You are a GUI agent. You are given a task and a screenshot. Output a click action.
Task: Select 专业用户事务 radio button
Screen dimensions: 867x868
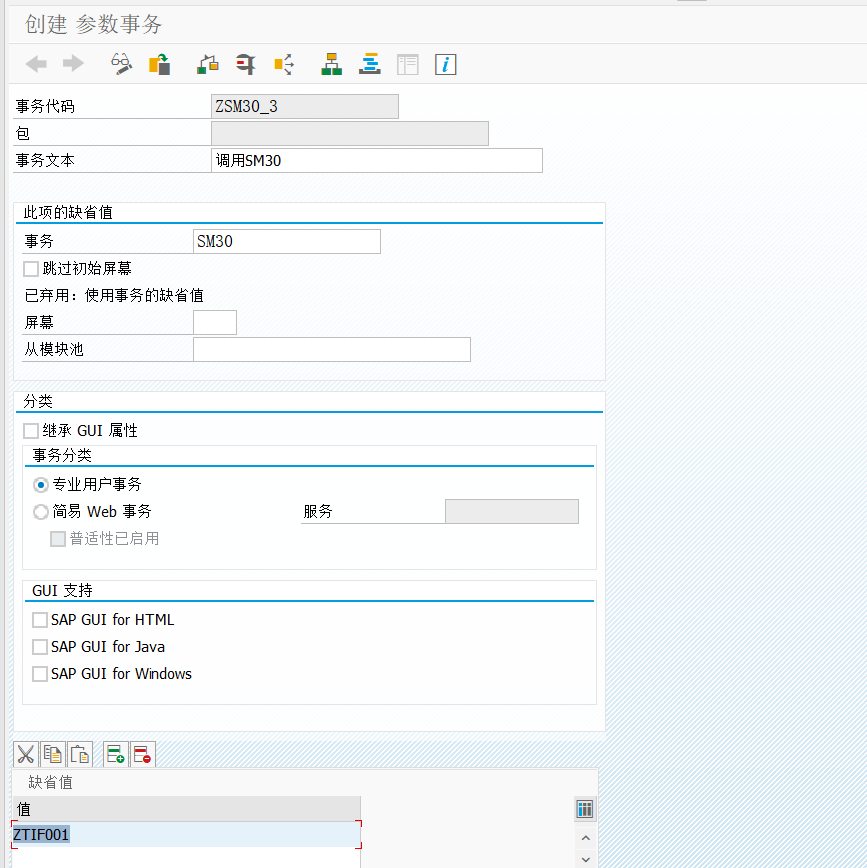[x=40, y=485]
